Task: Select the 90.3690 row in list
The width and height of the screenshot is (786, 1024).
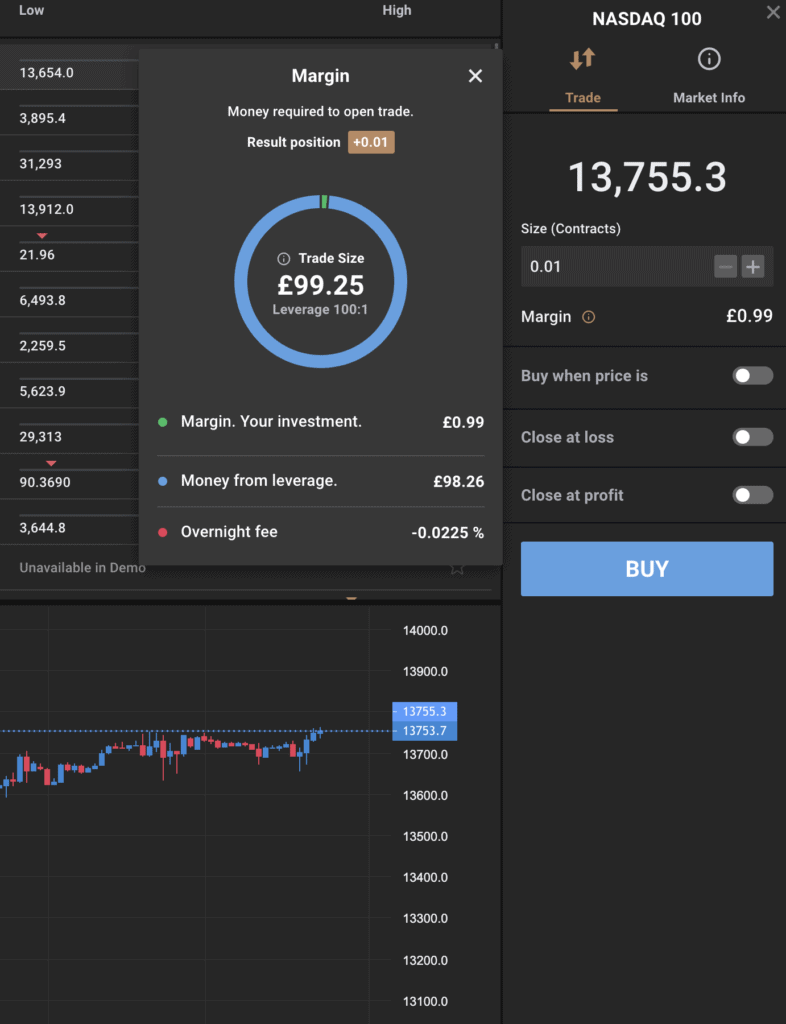Action: [x=69, y=482]
